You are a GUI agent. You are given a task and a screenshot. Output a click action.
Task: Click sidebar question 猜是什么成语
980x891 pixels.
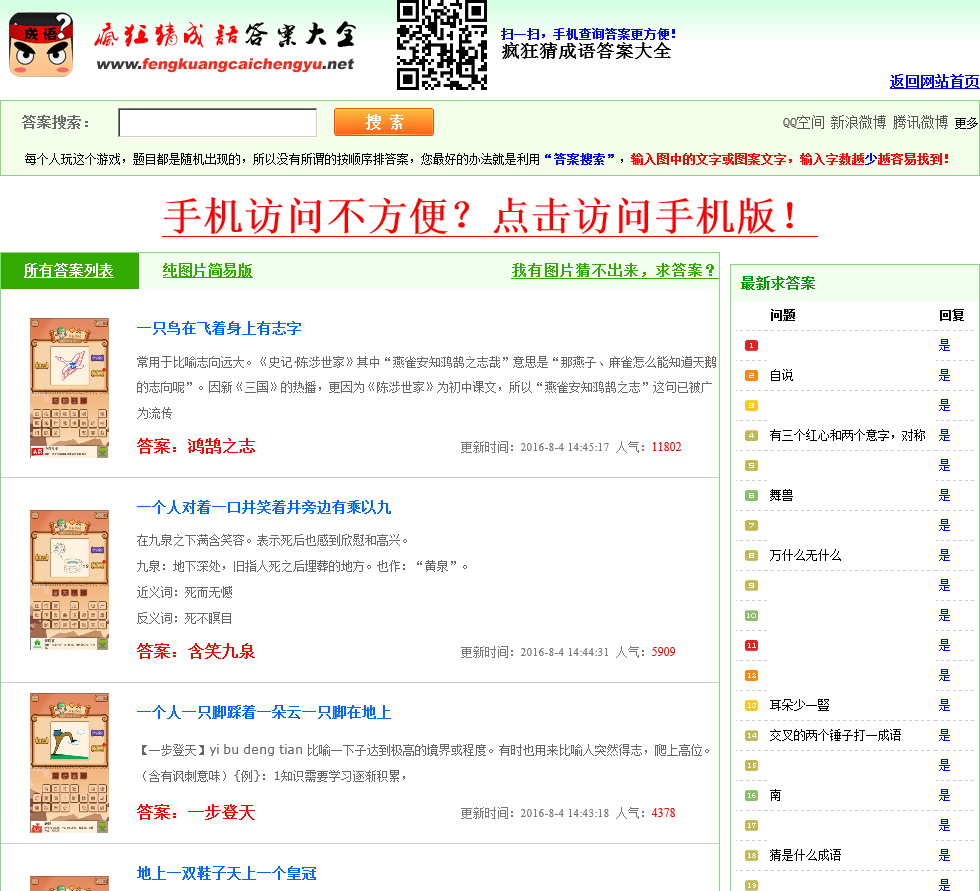805,855
